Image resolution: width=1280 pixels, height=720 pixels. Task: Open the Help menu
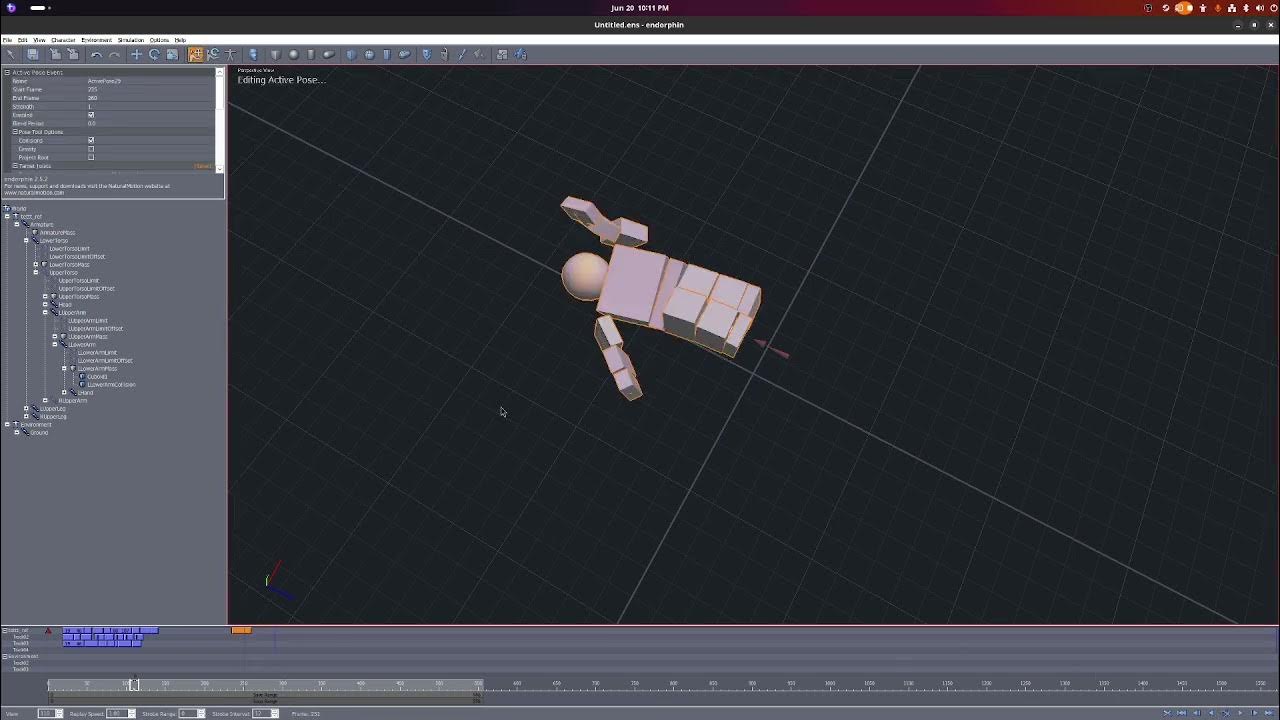[x=180, y=40]
